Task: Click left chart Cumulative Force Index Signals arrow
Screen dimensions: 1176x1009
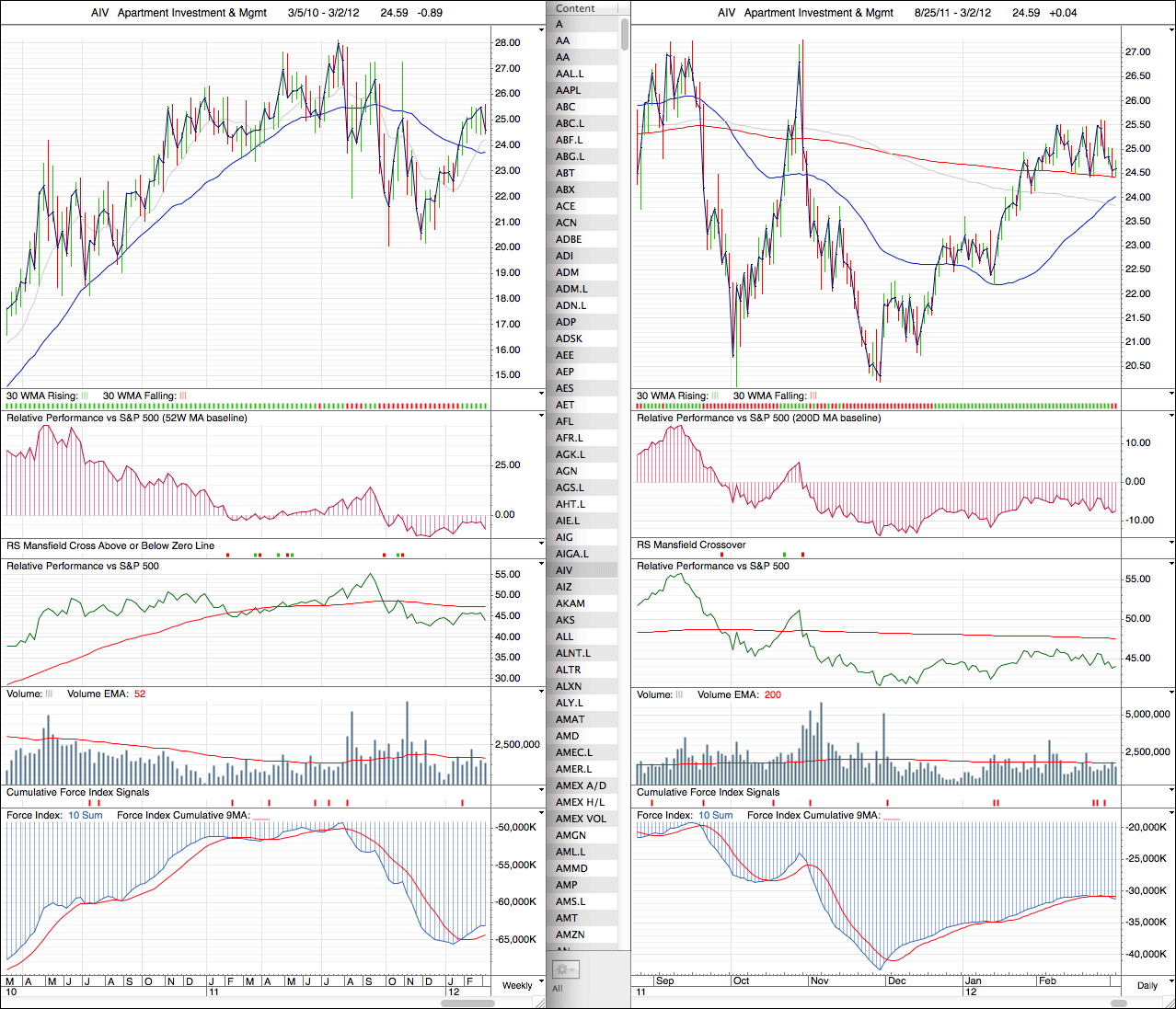Action: coord(541,792)
